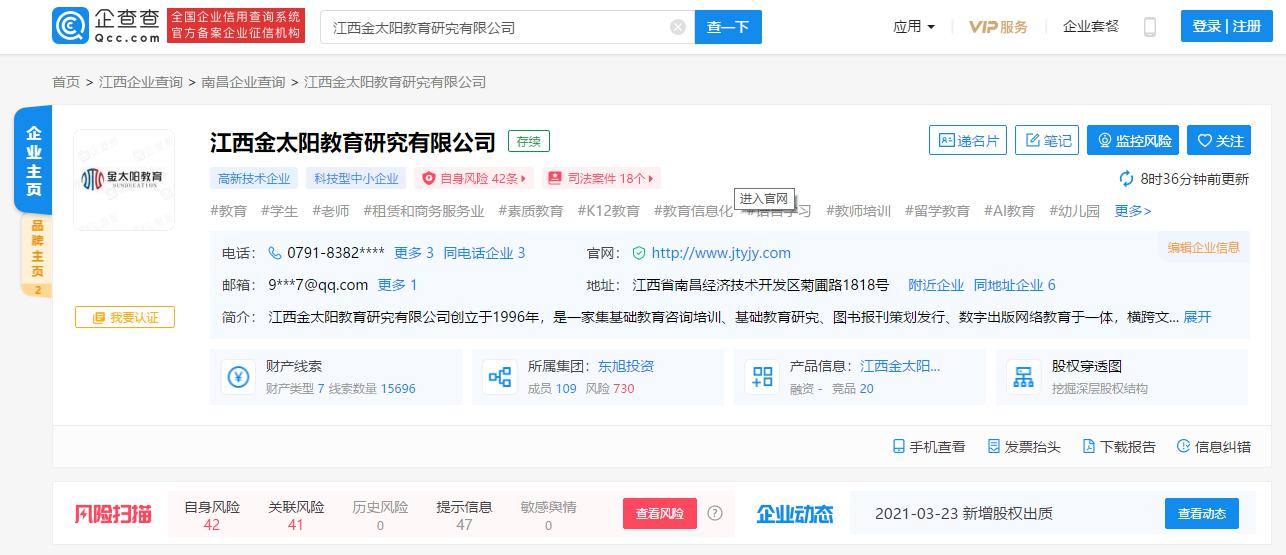Click 编辑企业信息 button
Viewport: 1286px width, 555px height.
(x=1204, y=248)
